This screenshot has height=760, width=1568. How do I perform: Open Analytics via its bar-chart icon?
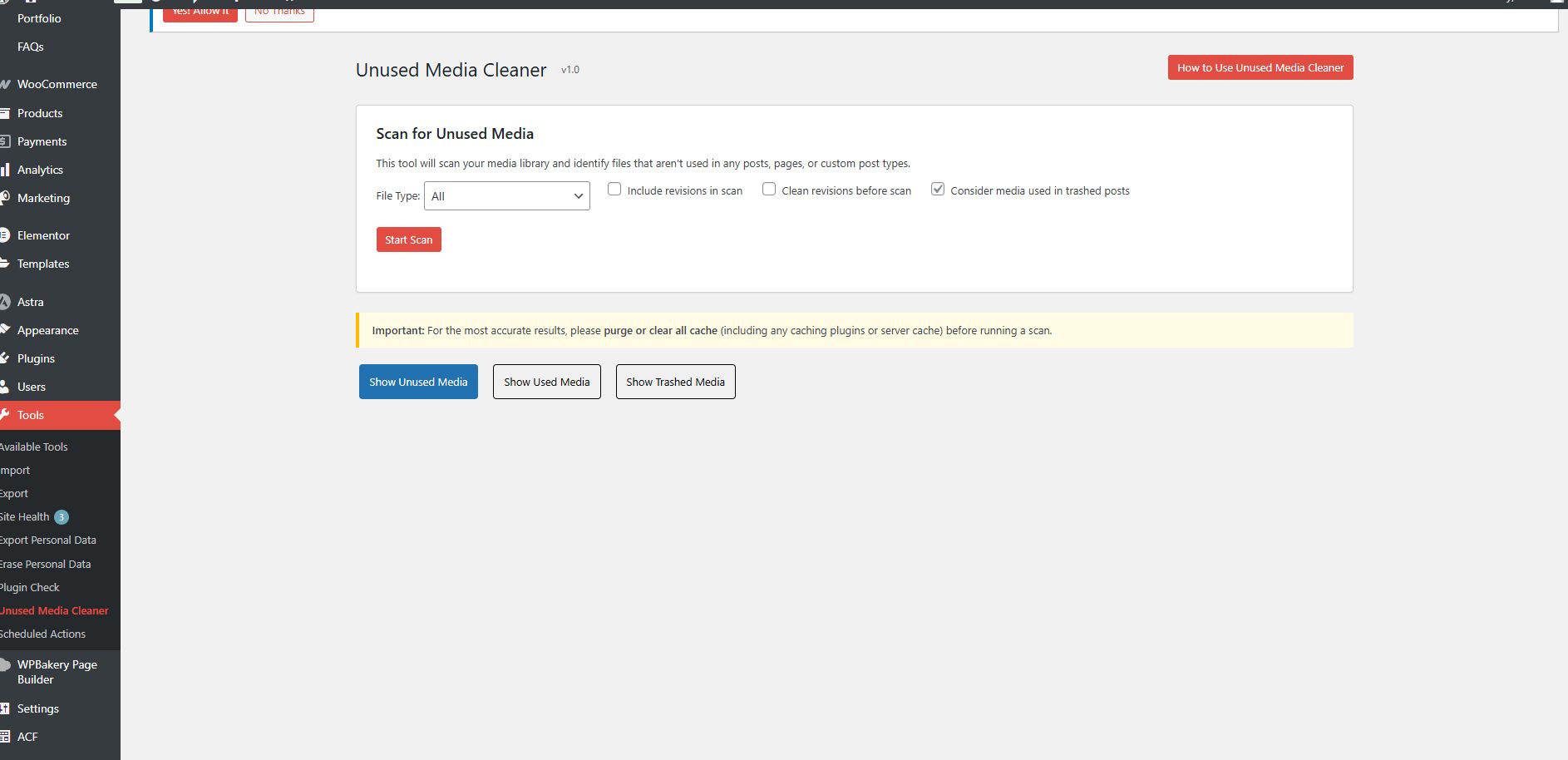click(x=5, y=170)
